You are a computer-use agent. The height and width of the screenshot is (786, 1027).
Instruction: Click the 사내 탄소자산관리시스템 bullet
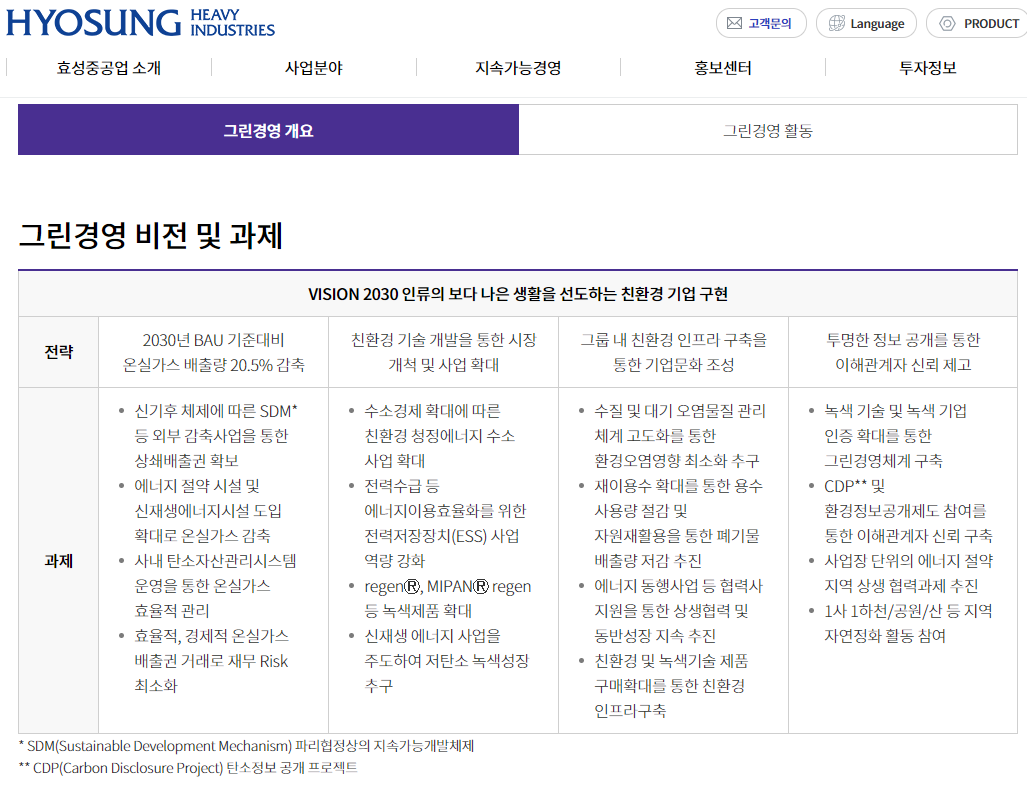point(215,586)
